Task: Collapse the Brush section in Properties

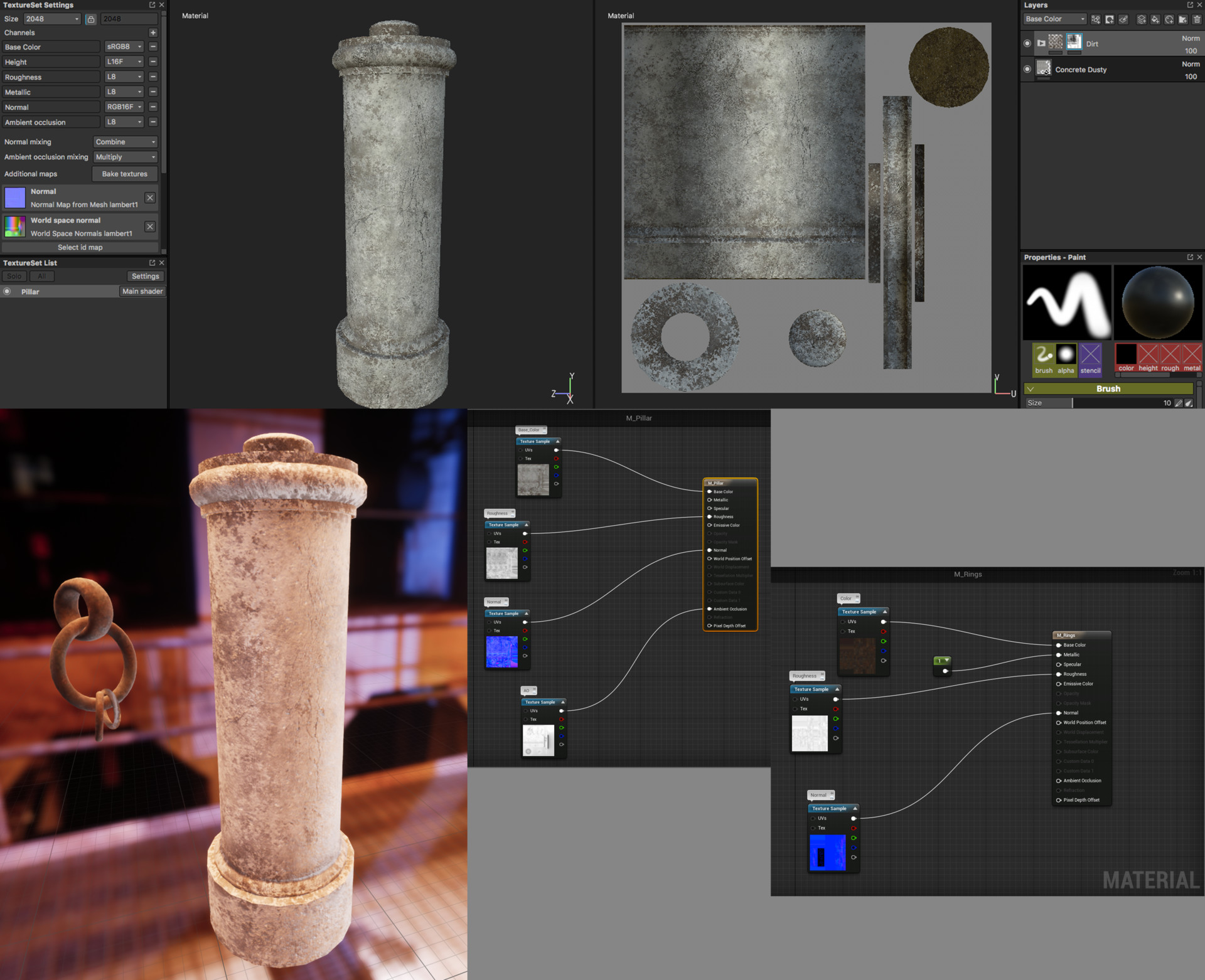Action: click(1031, 389)
